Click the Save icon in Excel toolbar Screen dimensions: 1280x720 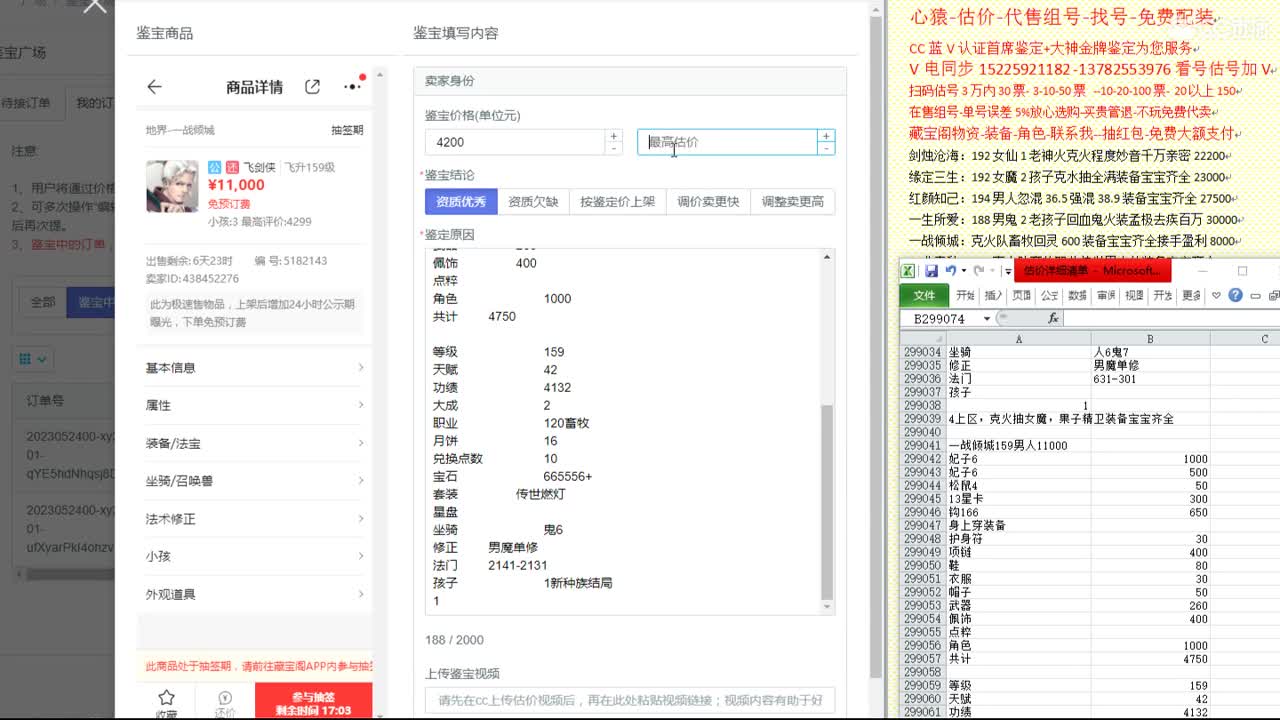pos(932,271)
